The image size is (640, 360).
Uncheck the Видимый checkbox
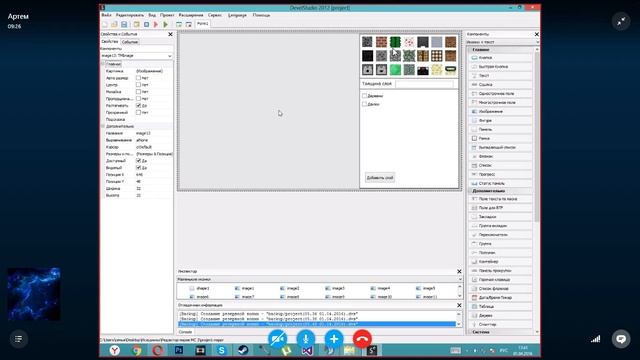(x=138, y=168)
